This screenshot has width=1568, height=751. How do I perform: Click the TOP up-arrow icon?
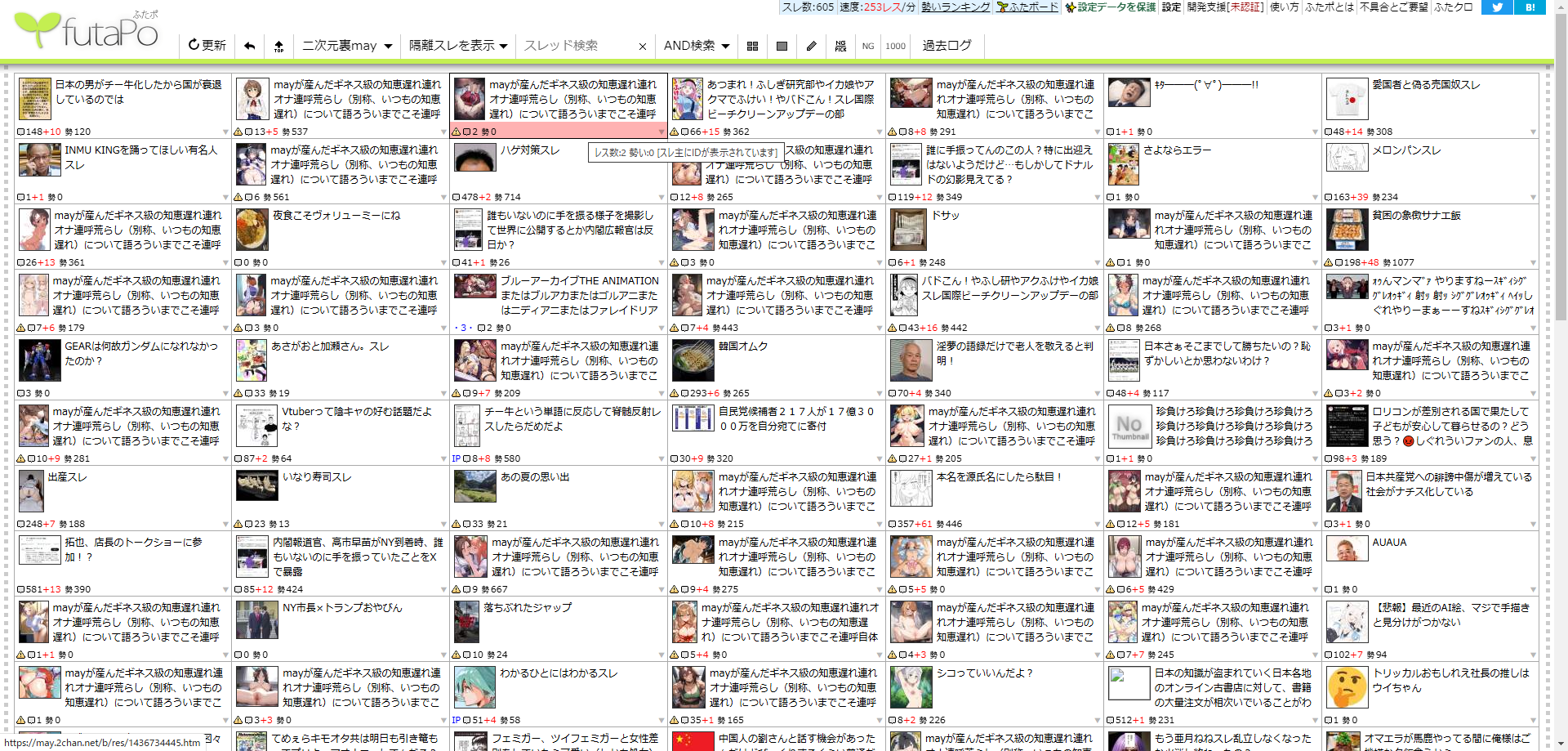[278, 46]
